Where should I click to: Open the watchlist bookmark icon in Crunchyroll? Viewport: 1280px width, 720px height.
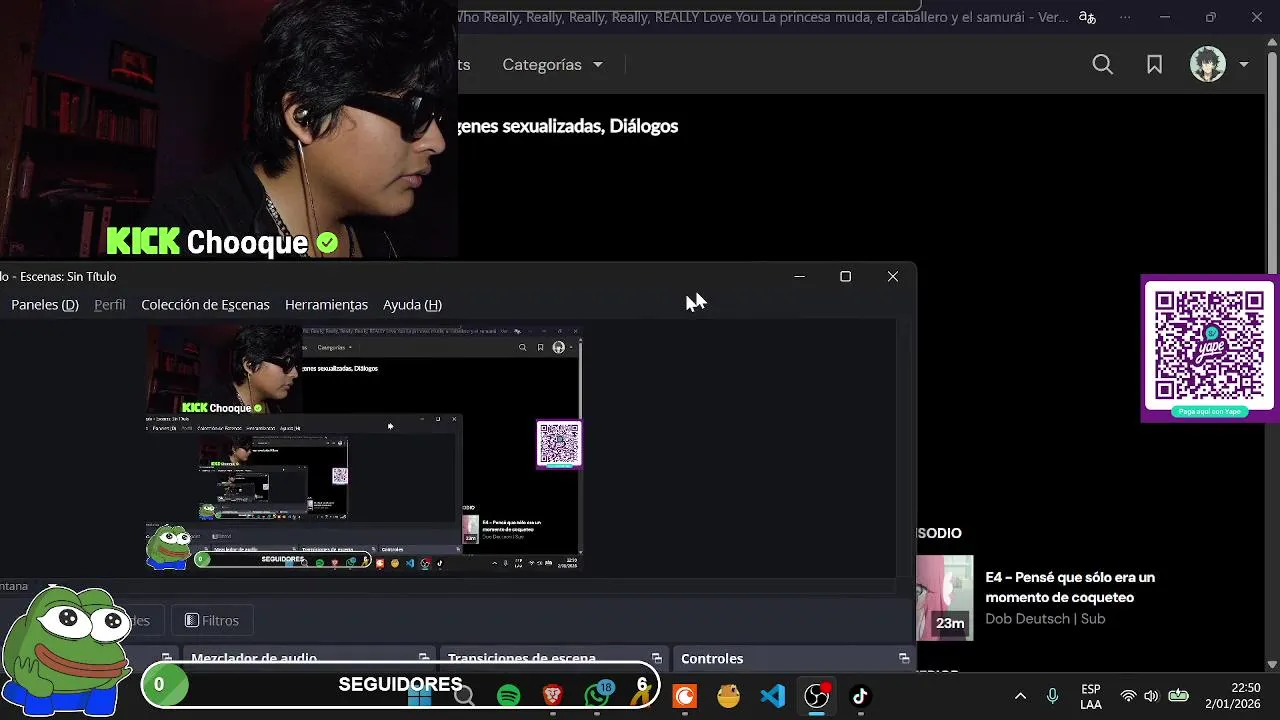point(1154,65)
